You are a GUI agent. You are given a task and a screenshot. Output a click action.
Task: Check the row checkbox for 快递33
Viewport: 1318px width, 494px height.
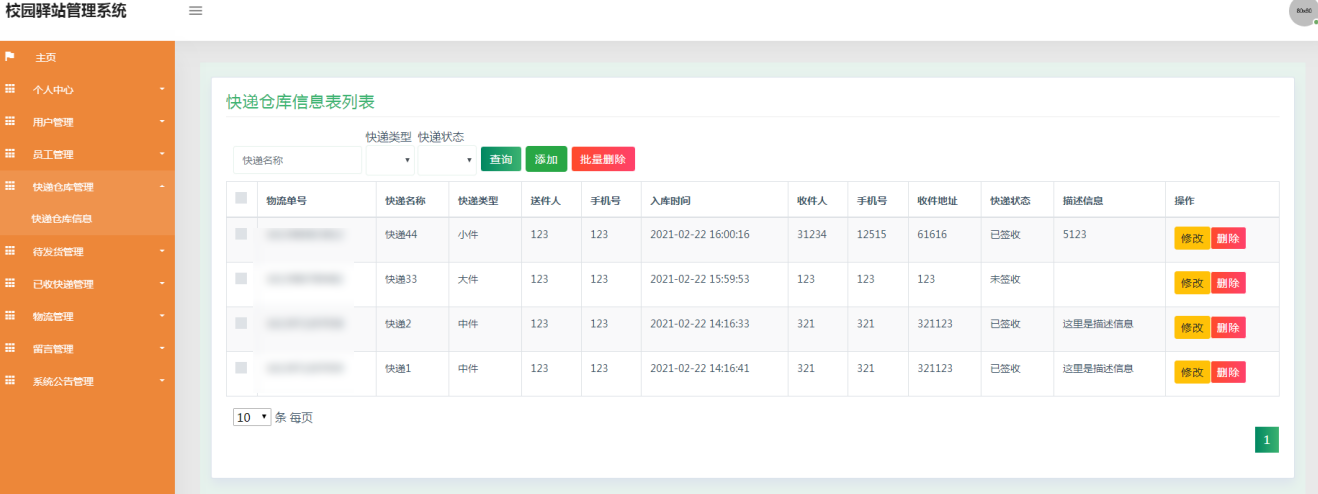click(x=241, y=279)
